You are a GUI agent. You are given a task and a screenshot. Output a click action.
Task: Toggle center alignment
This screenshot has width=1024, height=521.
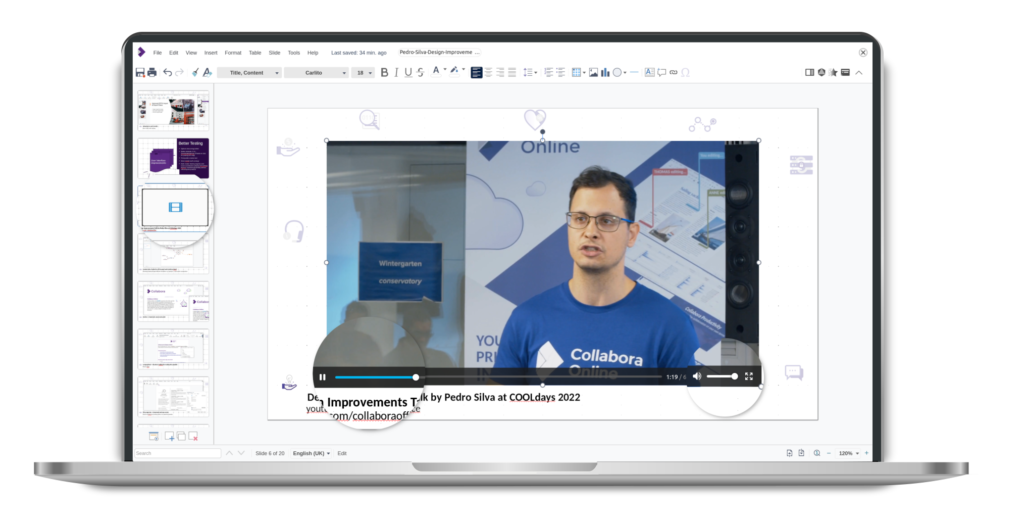(488, 72)
